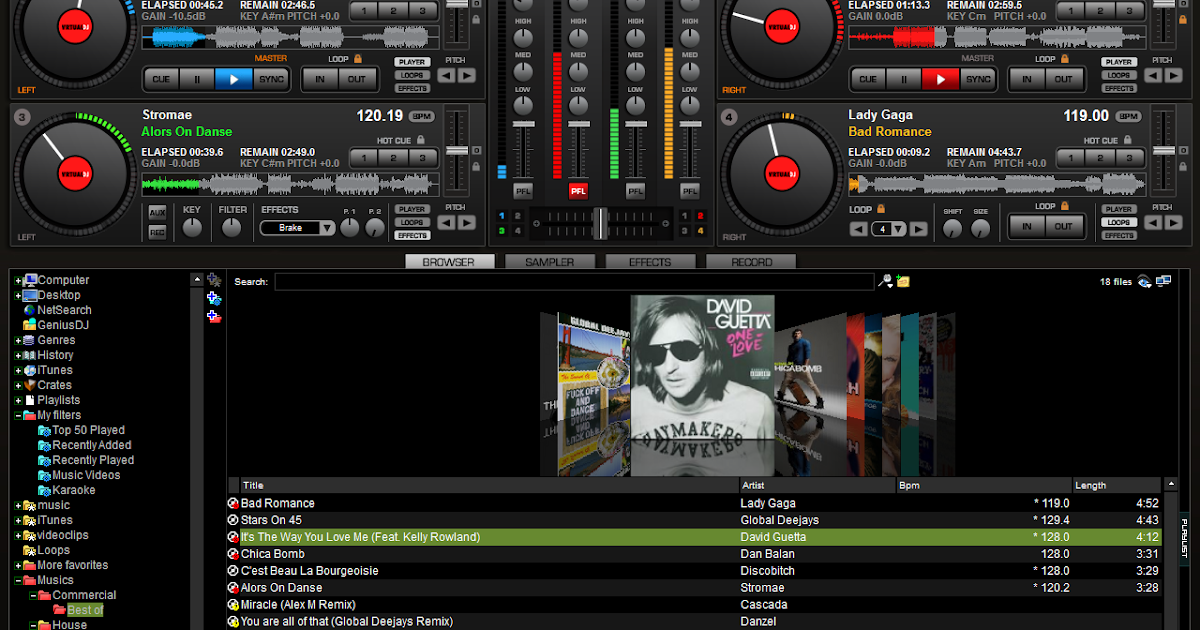Click the Stromae deck pitch fader
The height and width of the screenshot is (630, 1200).
457,151
